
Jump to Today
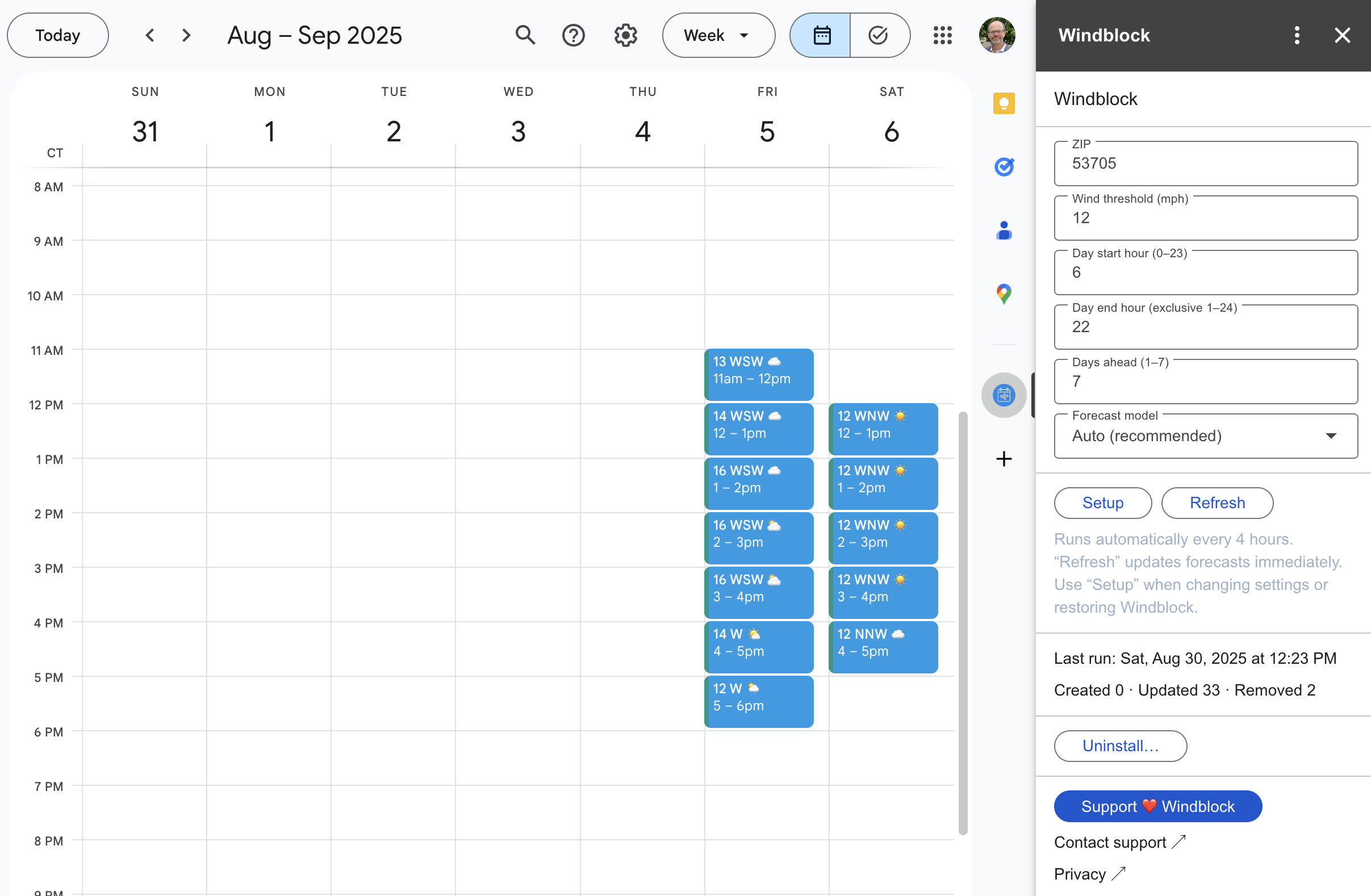tap(57, 36)
